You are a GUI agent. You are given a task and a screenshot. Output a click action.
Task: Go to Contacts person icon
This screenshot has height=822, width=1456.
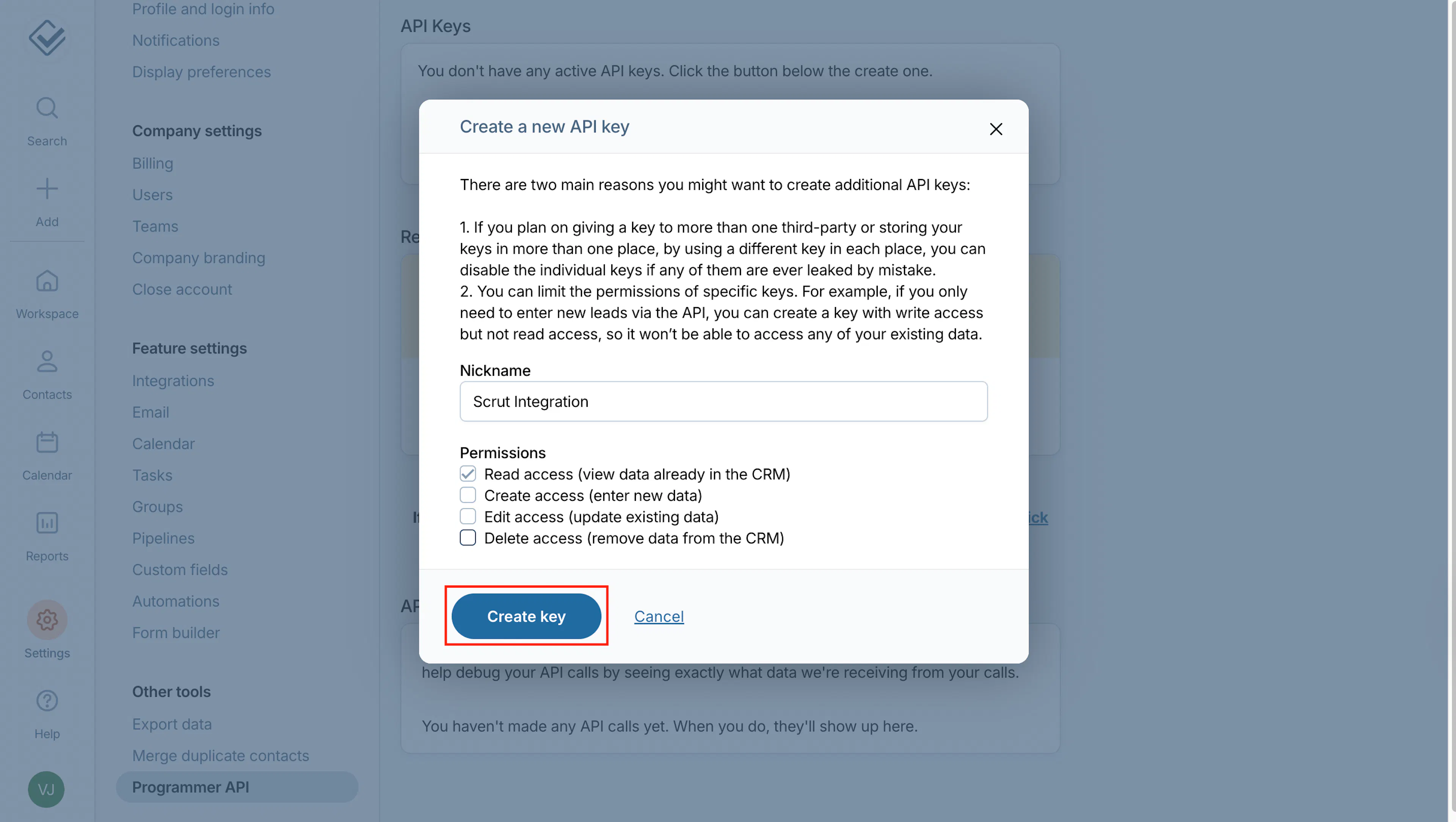(x=47, y=361)
